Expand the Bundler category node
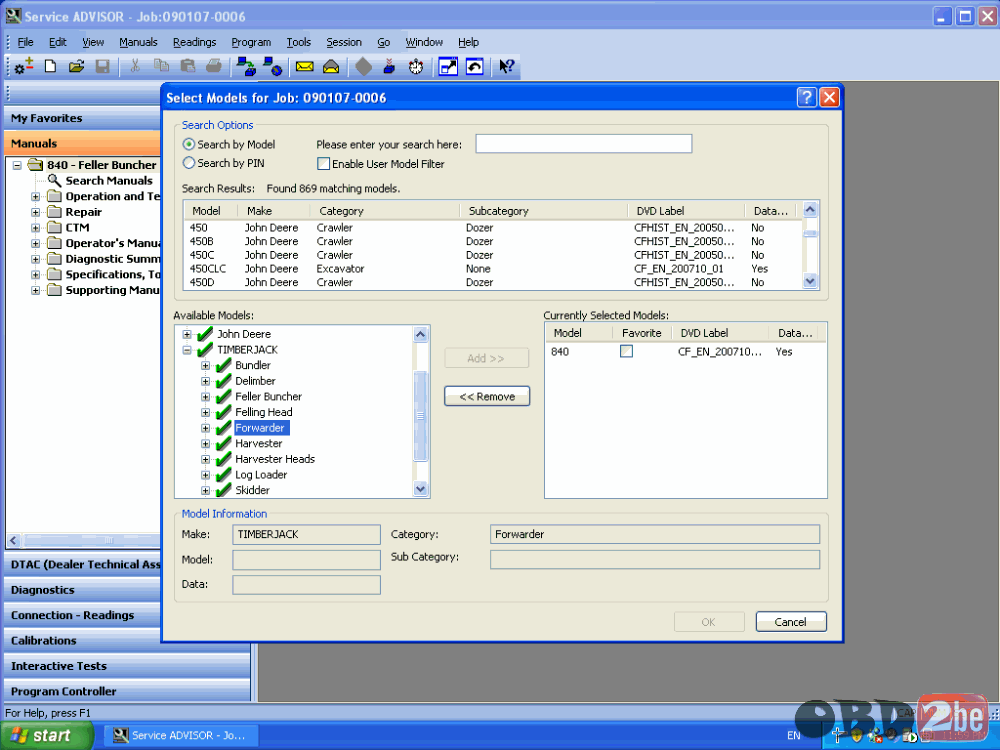The image size is (1000, 750). coord(205,365)
